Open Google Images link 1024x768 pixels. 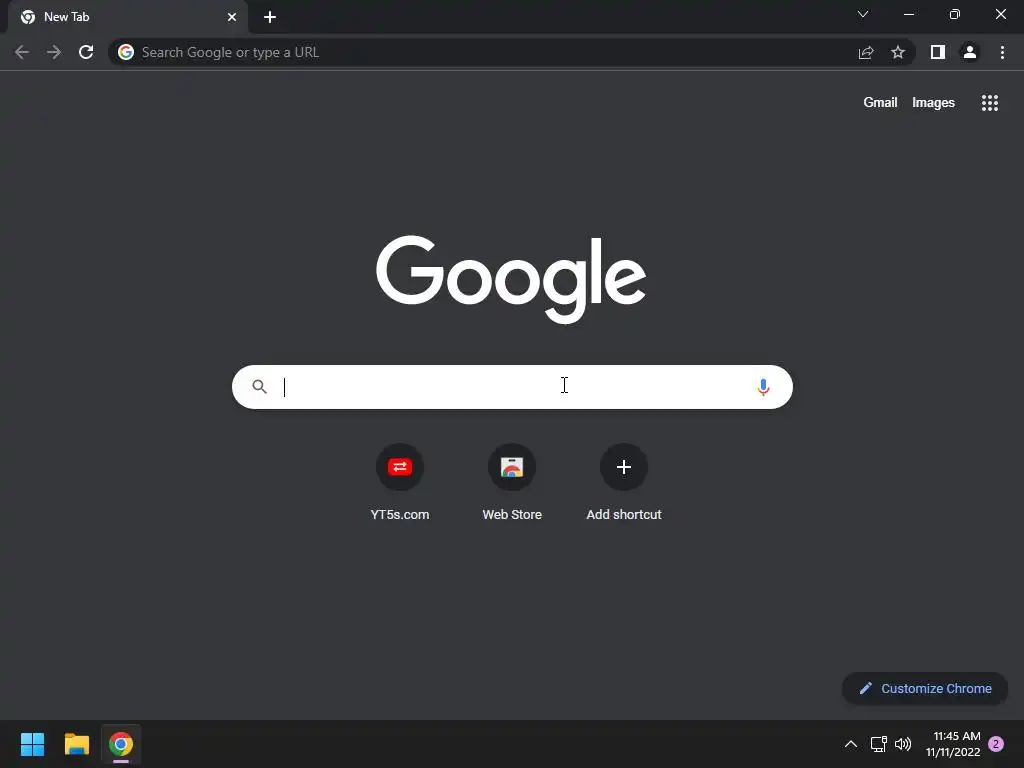[933, 103]
